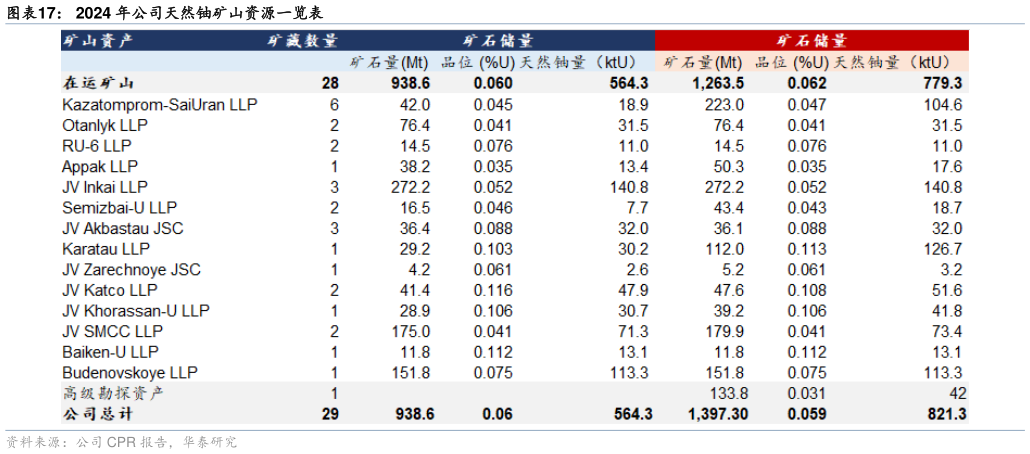Click the Budenovskoye LLP row name
The height and width of the screenshot is (454, 1030).
[130, 373]
